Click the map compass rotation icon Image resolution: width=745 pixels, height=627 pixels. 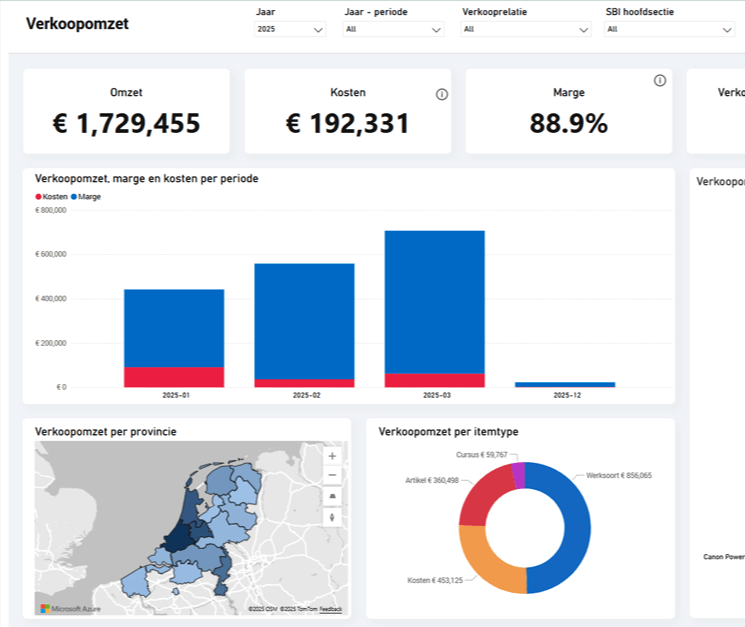click(332, 517)
